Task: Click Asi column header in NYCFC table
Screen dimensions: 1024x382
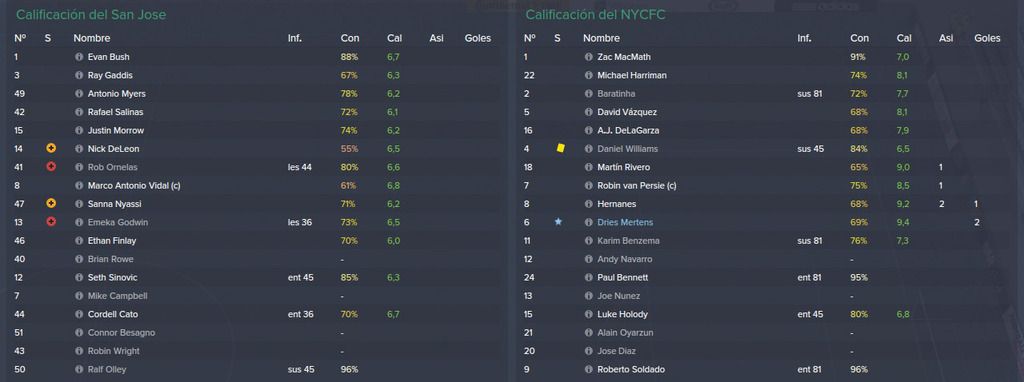Action: [946, 39]
